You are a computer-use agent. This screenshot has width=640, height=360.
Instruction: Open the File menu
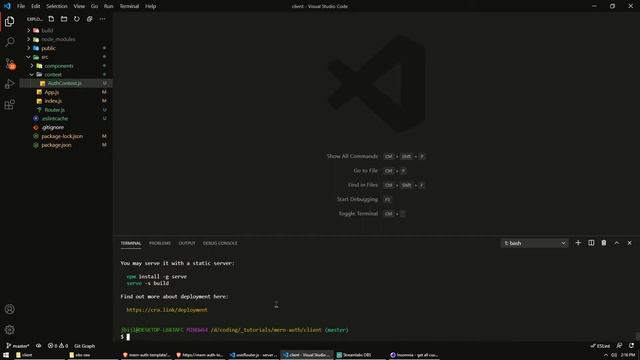click(21, 6)
